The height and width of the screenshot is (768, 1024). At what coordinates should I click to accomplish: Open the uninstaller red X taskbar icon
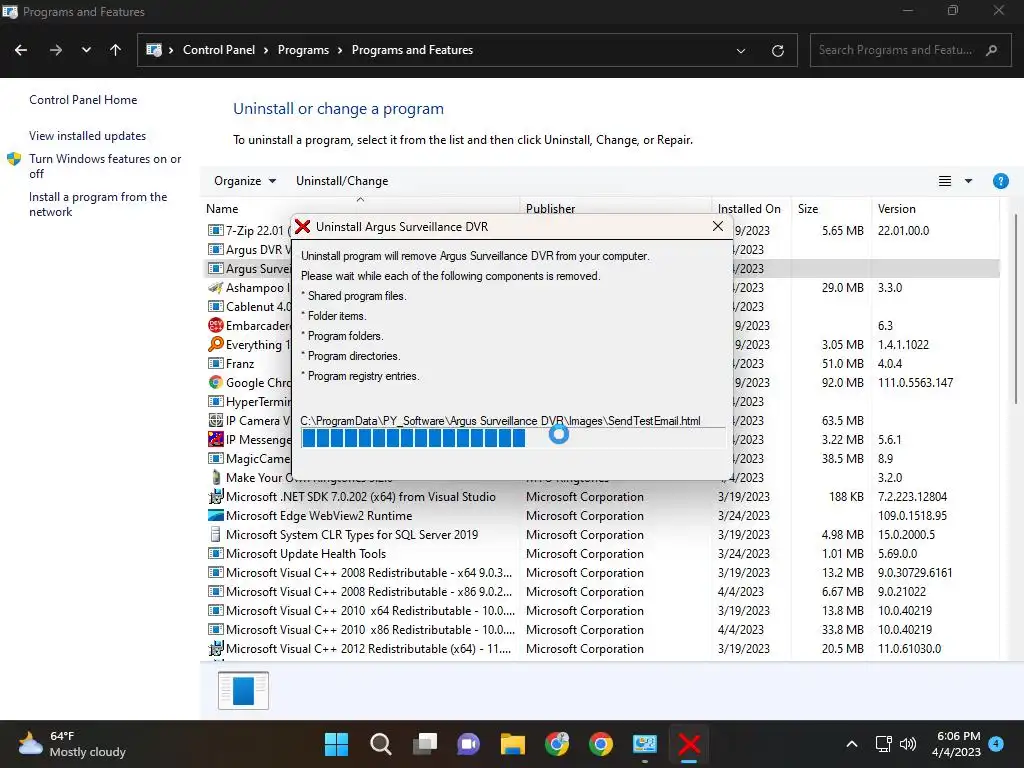tap(689, 744)
